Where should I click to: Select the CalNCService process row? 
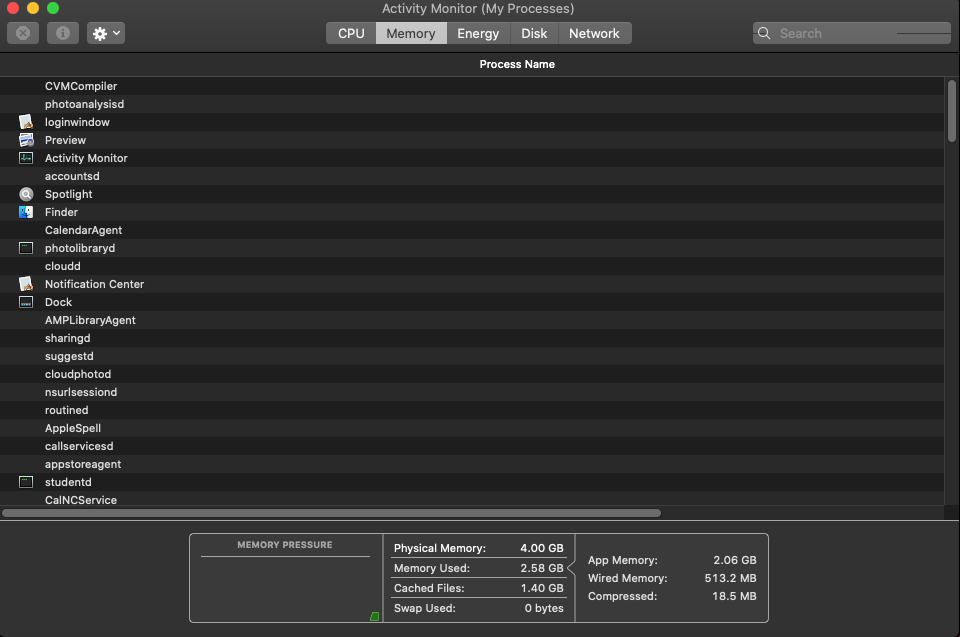(x=471, y=499)
